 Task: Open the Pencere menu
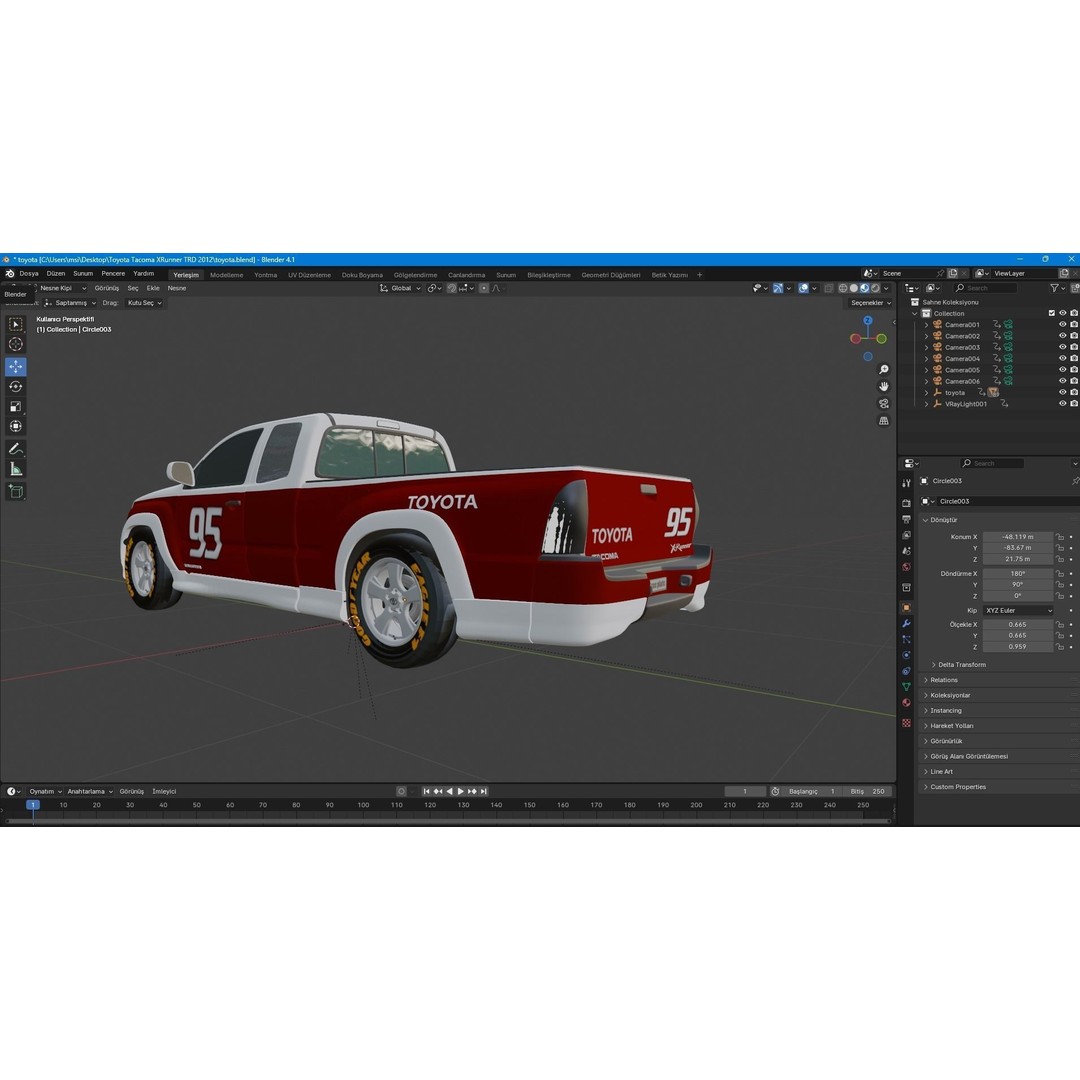point(113,273)
